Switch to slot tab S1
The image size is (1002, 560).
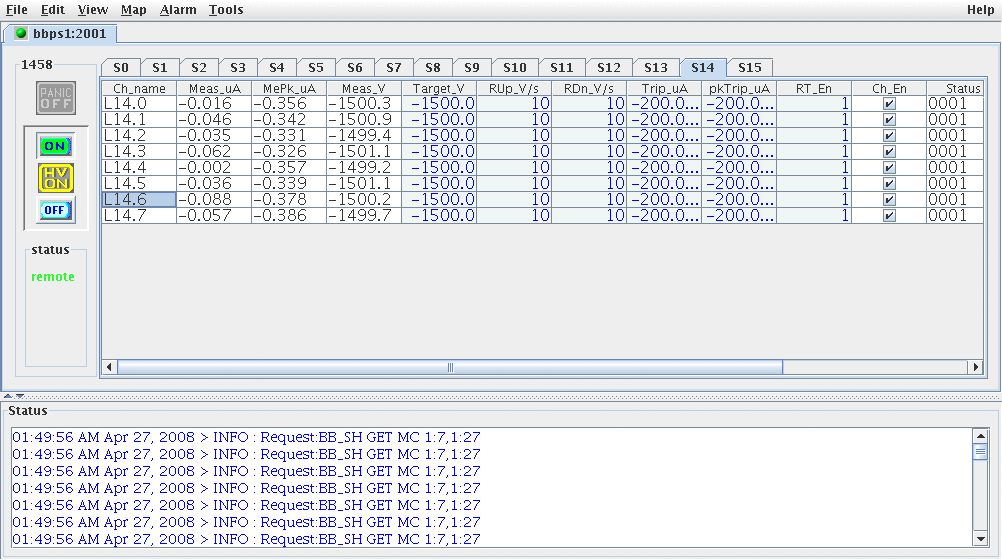click(x=160, y=68)
